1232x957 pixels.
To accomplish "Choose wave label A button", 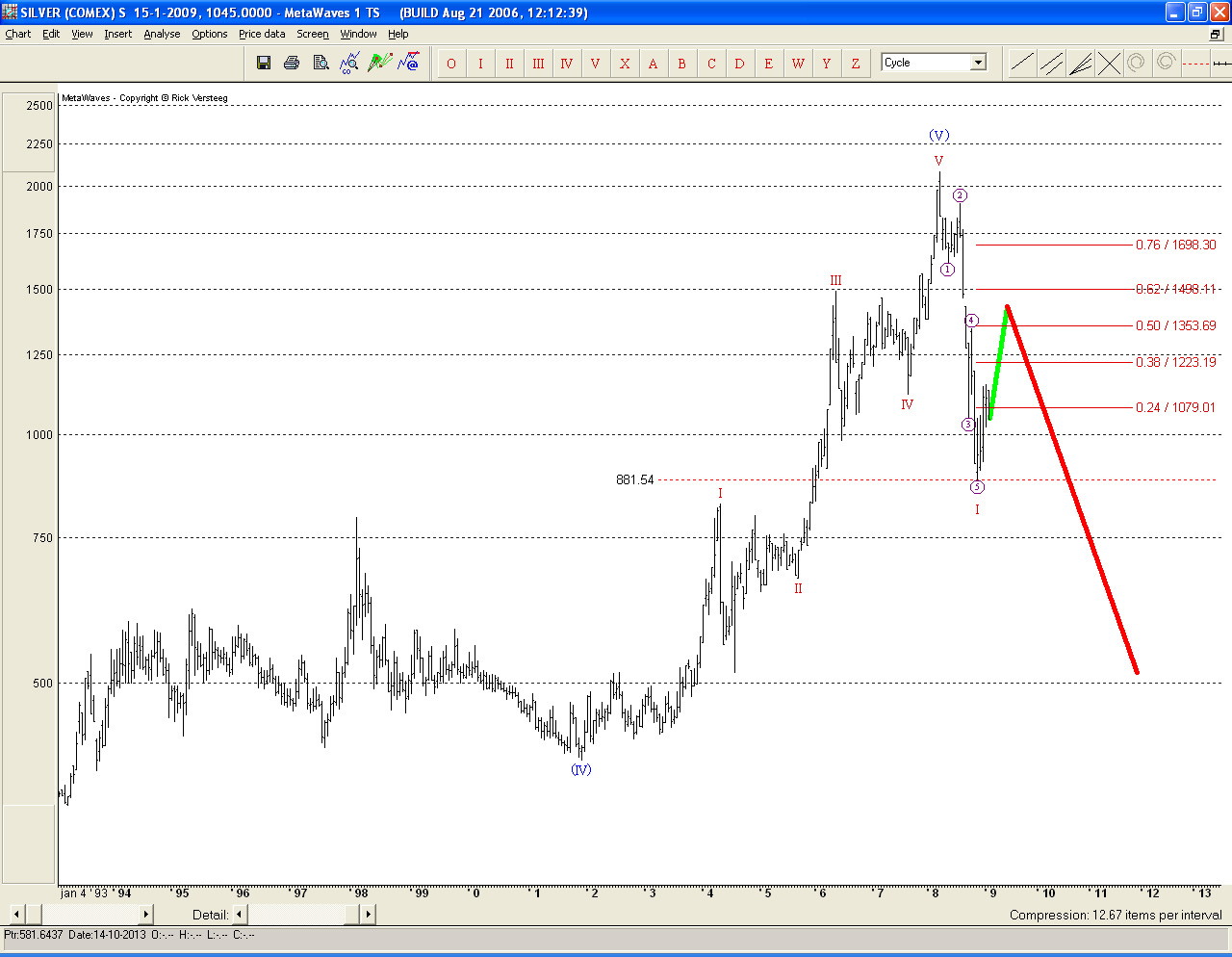I will point(654,64).
